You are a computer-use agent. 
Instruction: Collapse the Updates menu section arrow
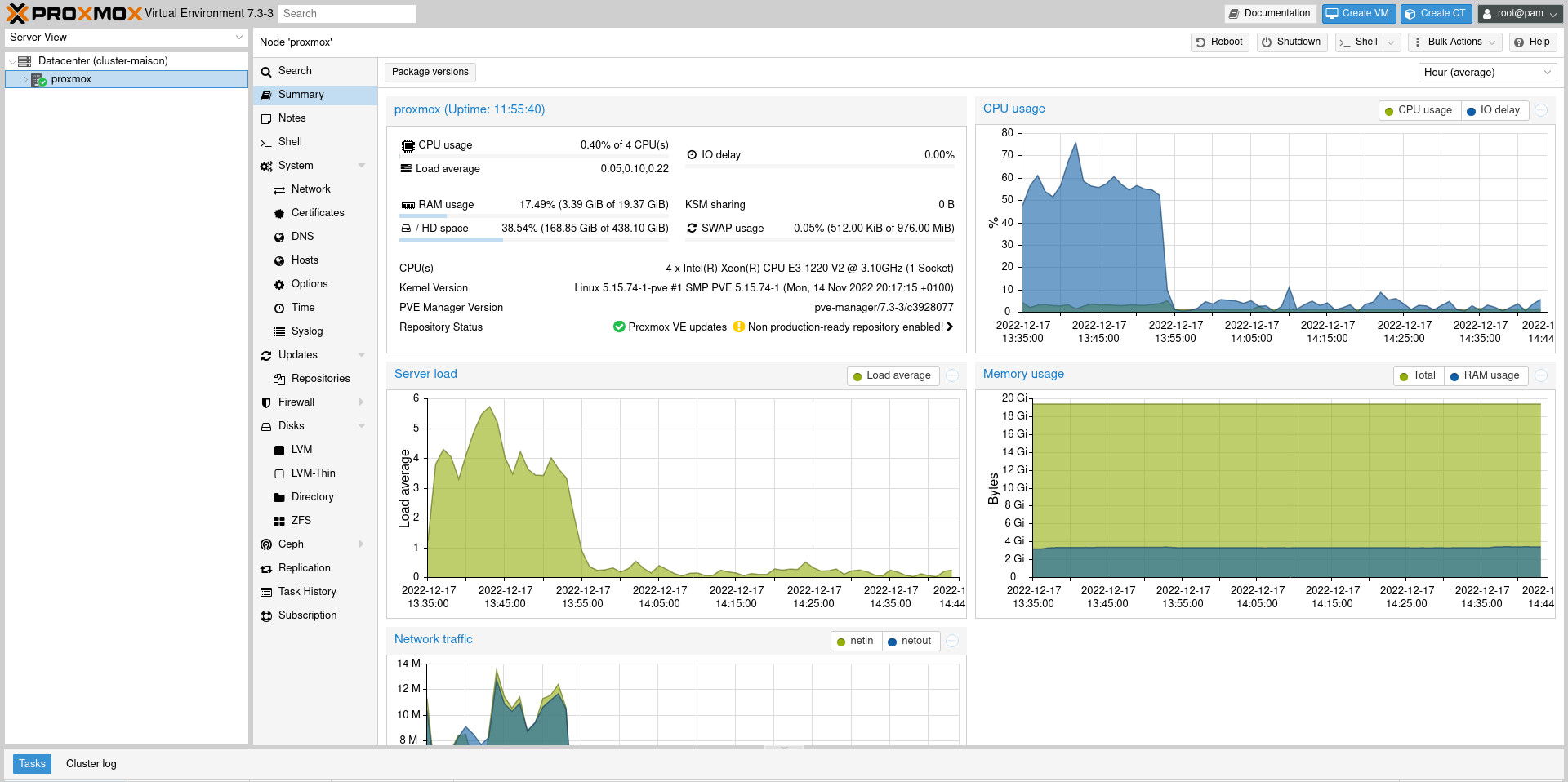(362, 355)
